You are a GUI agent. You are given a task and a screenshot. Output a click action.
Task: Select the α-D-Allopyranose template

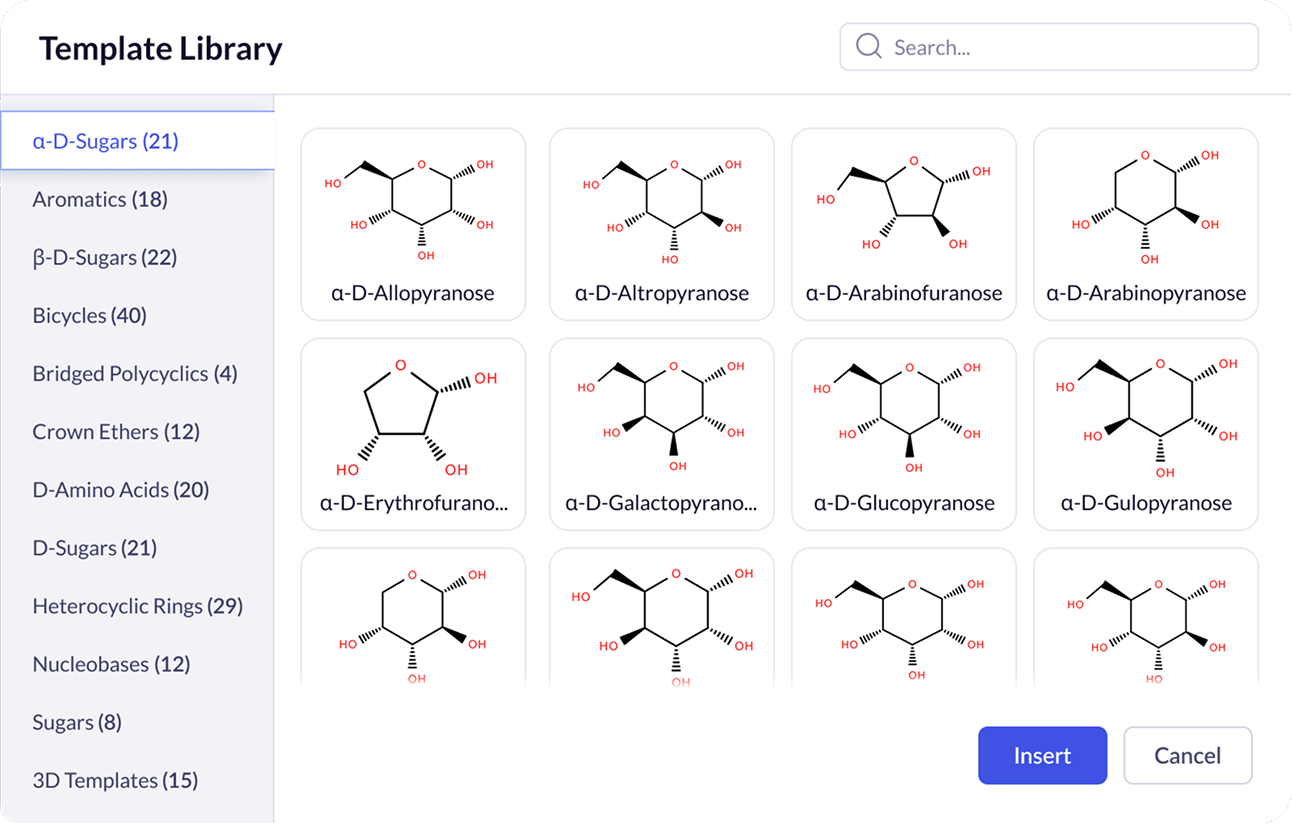(x=413, y=223)
